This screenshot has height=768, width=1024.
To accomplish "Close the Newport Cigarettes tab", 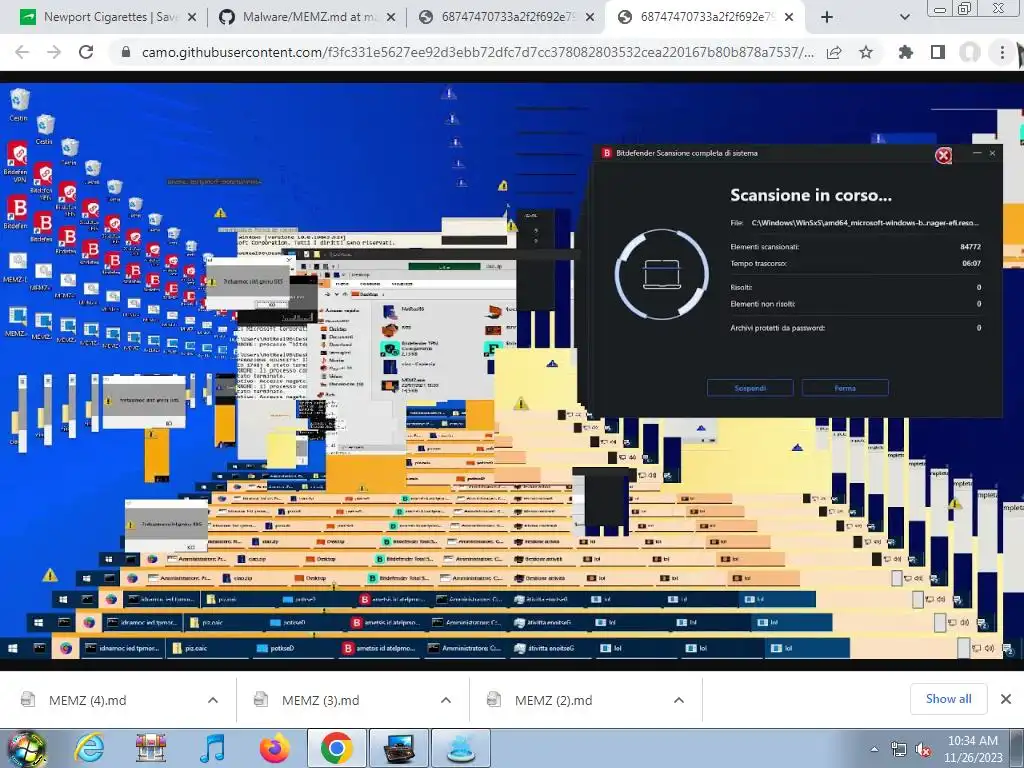I will [x=191, y=18].
